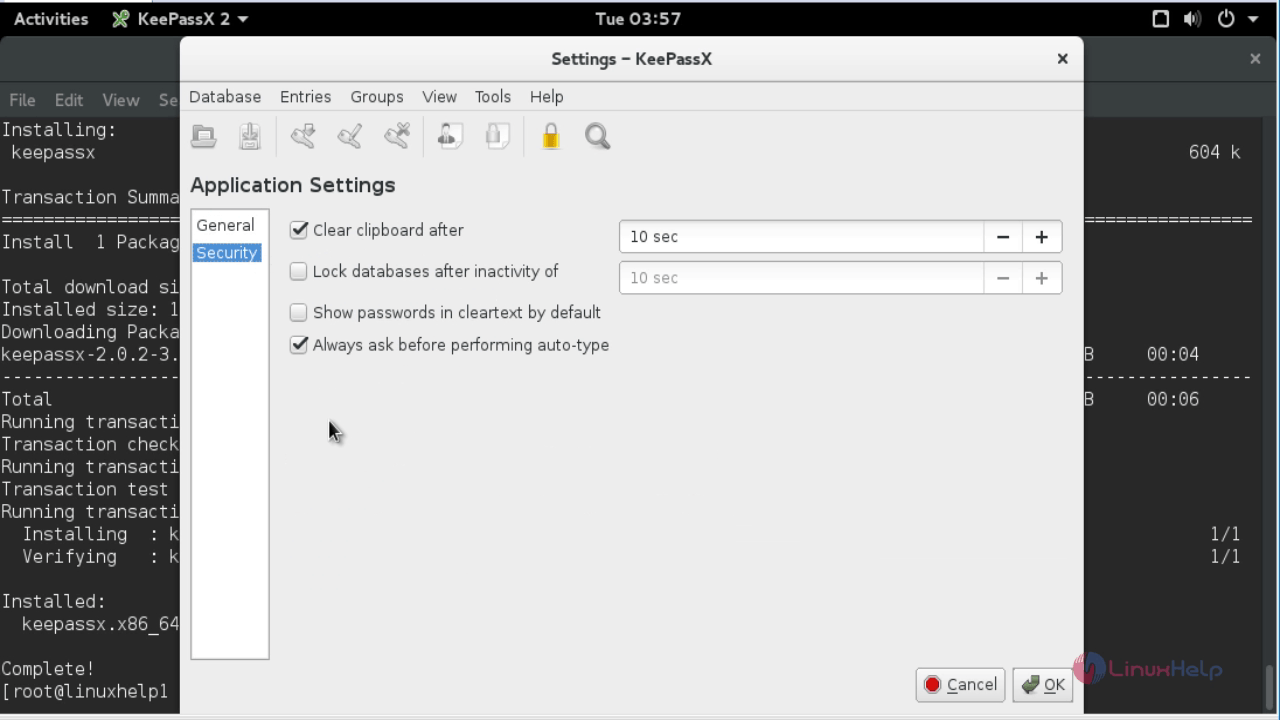The width and height of the screenshot is (1280, 720).
Task: Toggle Always ask before performing auto-type
Action: click(298, 344)
